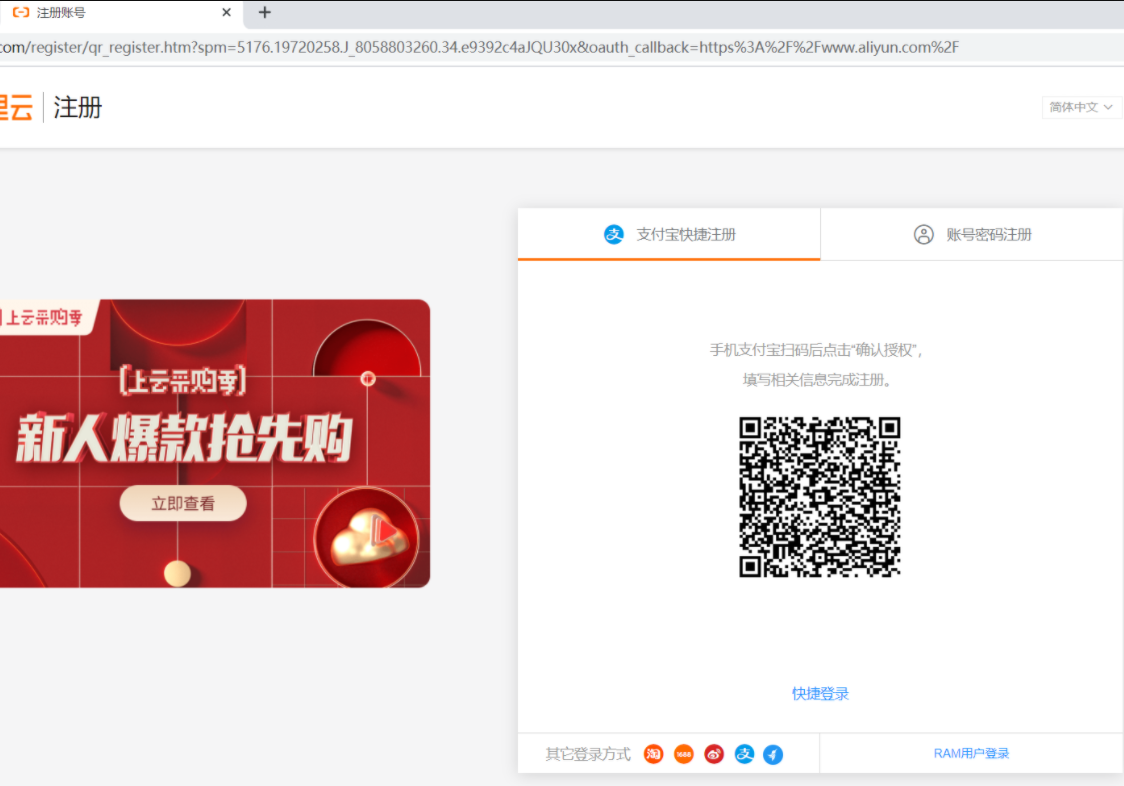Click the browser address bar URL
This screenshot has width=1124, height=786.
[479, 47]
